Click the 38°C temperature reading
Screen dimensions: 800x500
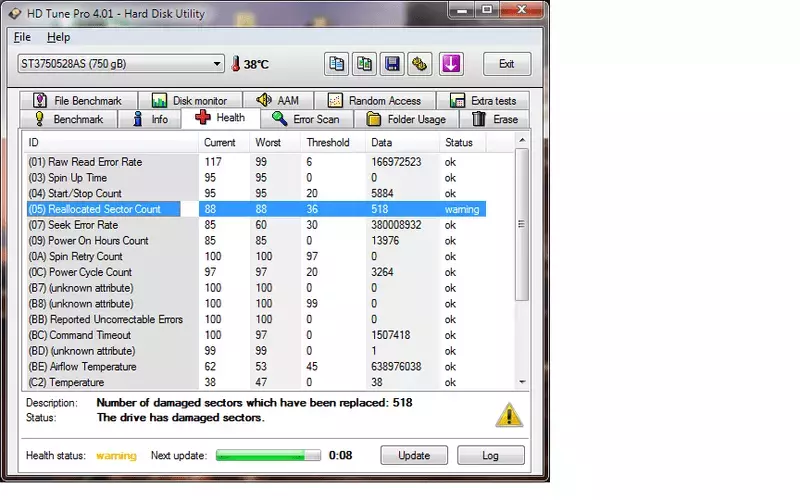(256, 64)
